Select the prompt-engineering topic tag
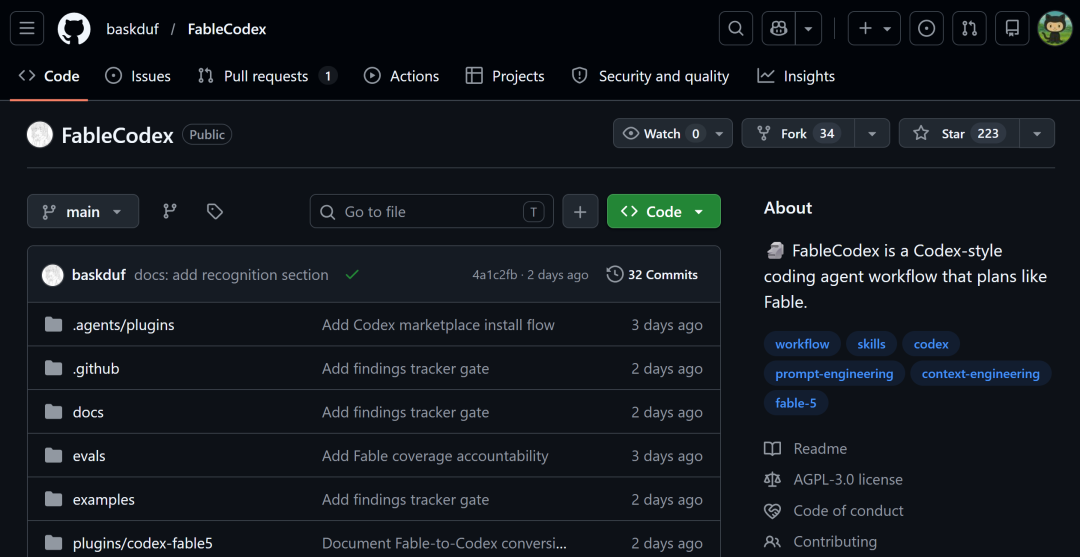The width and height of the screenshot is (1080, 557). [x=834, y=373]
